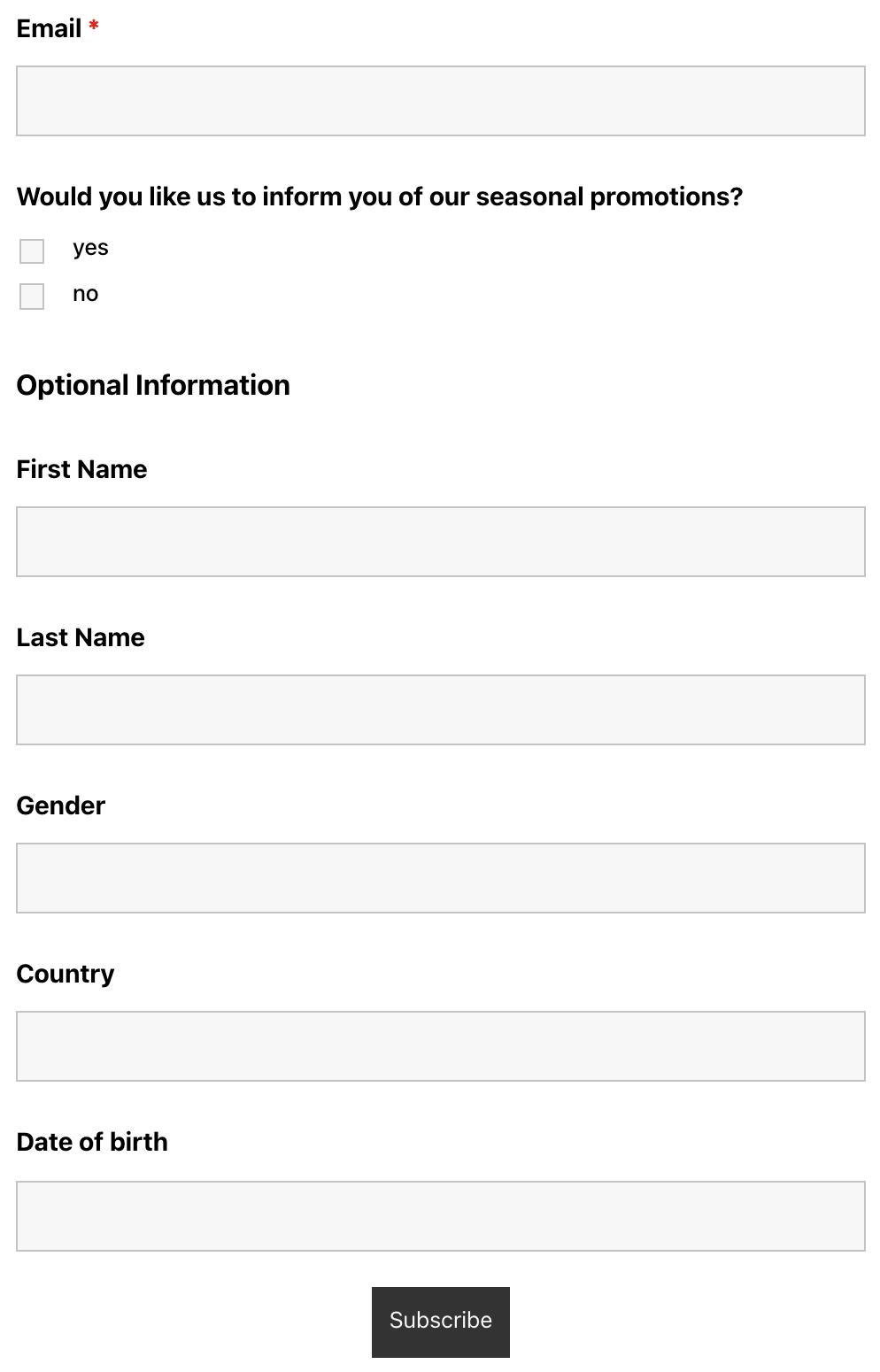880x1372 pixels.
Task: Click the Email input field
Action: pos(440,100)
